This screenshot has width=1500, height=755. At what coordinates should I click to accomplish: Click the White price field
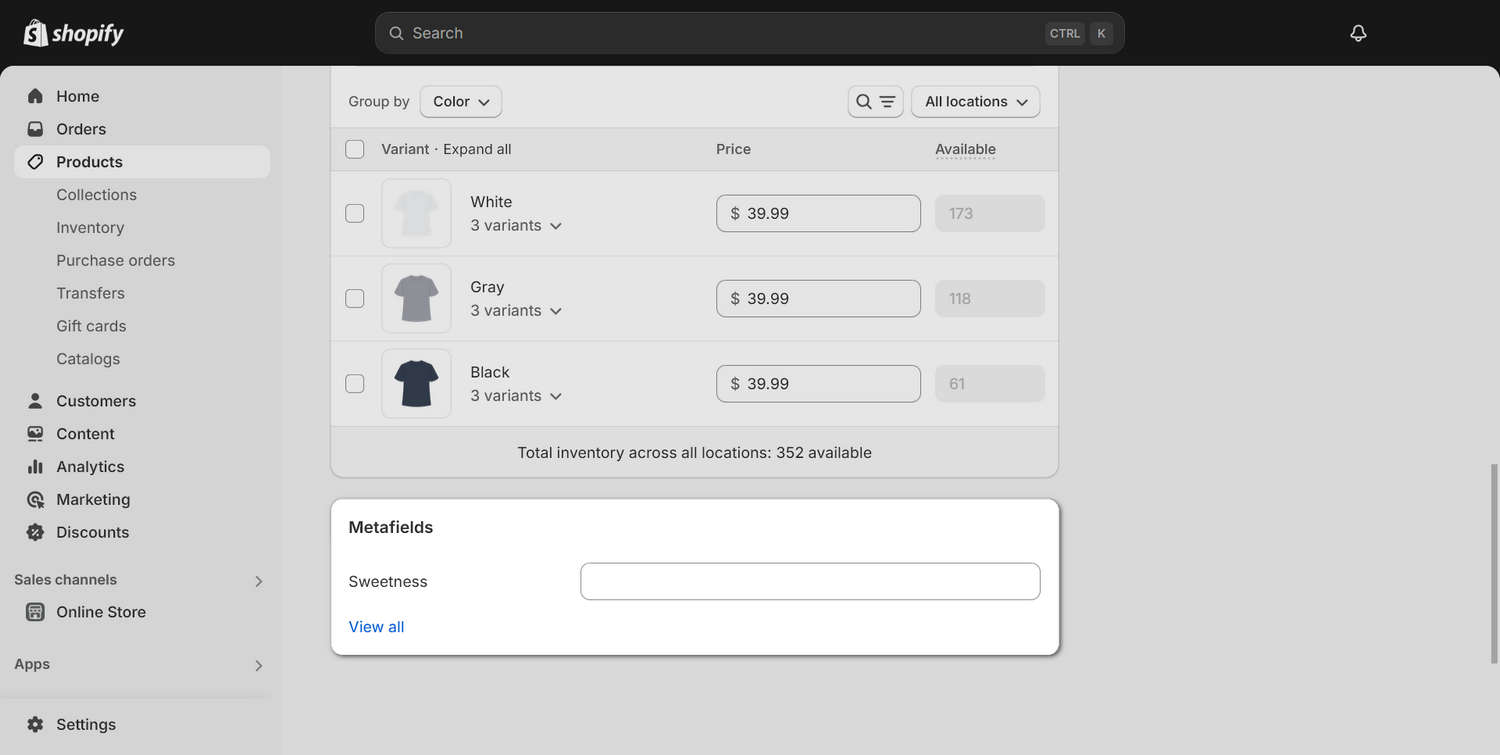click(x=818, y=213)
